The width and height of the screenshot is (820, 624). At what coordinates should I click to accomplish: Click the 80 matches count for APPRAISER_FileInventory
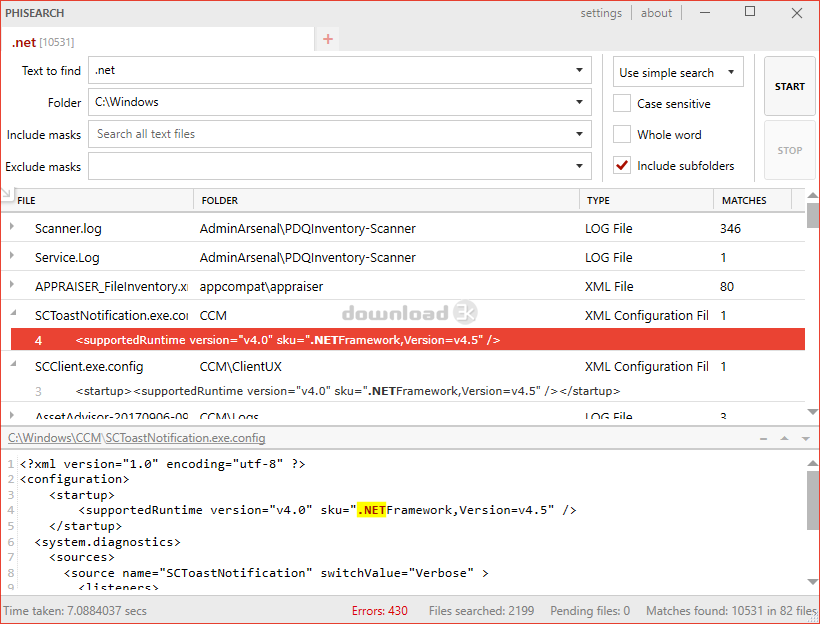pyautogui.click(x=727, y=287)
